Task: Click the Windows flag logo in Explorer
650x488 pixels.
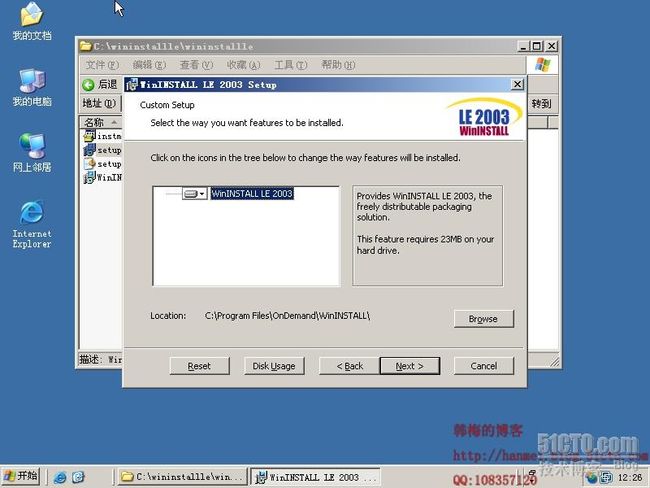Action: 543,65
